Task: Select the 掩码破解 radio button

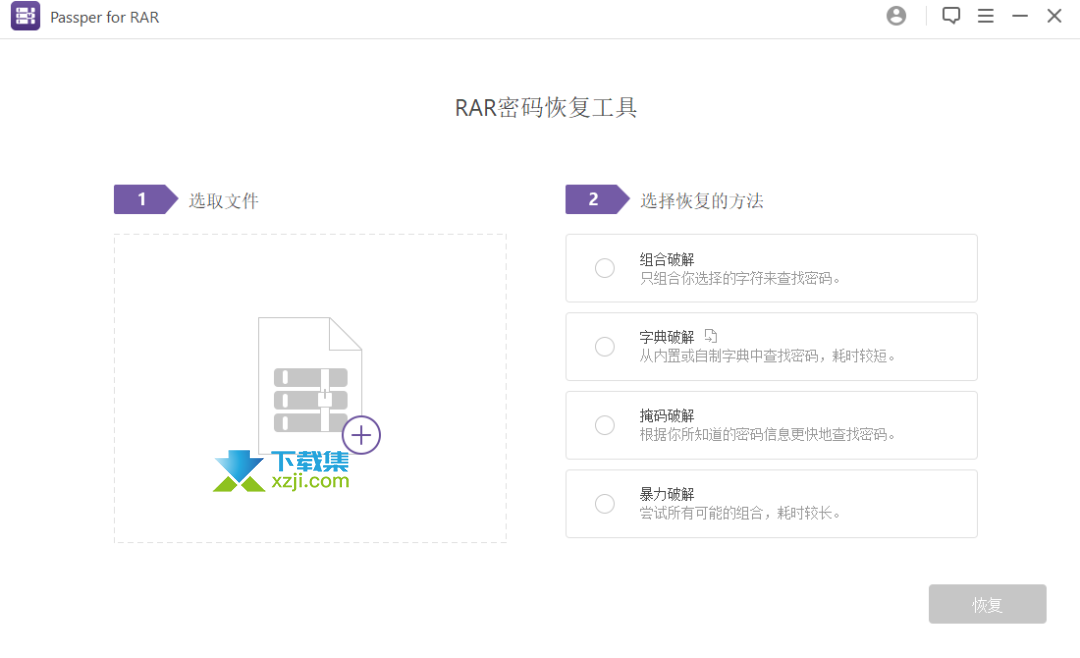Action: click(x=605, y=425)
